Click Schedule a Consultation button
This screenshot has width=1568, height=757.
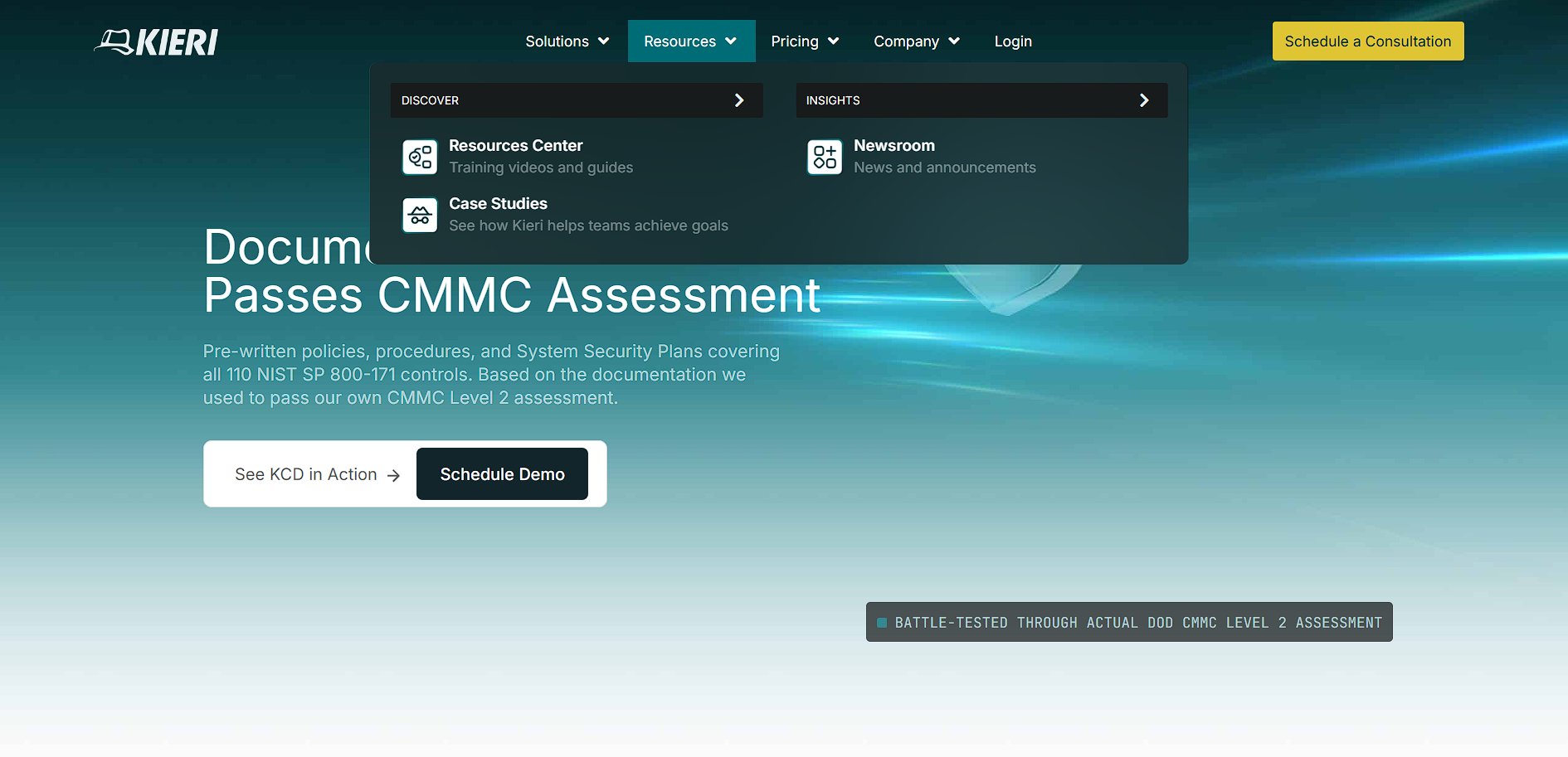(1368, 41)
